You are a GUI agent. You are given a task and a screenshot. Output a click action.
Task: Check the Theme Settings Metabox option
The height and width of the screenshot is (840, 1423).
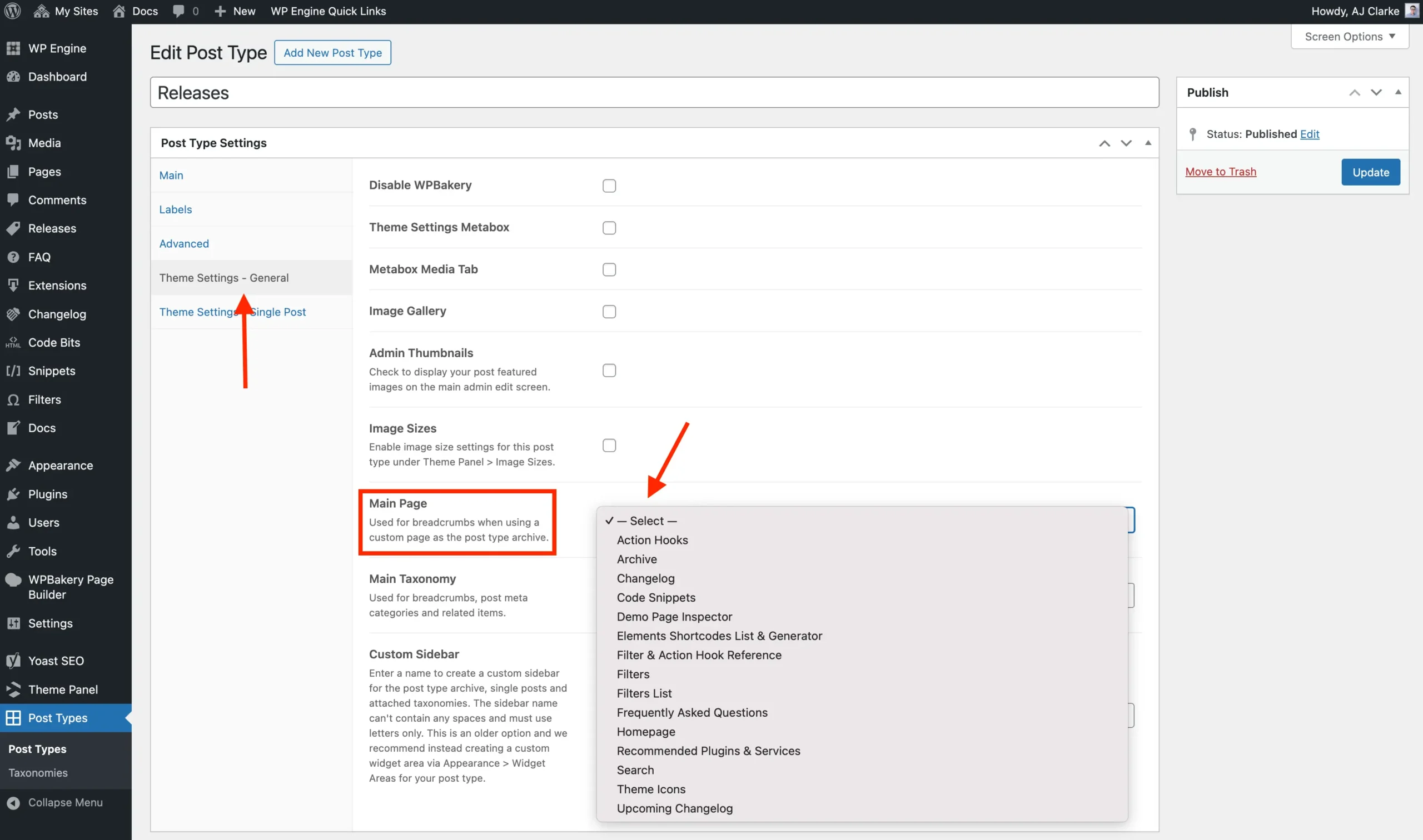click(609, 228)
